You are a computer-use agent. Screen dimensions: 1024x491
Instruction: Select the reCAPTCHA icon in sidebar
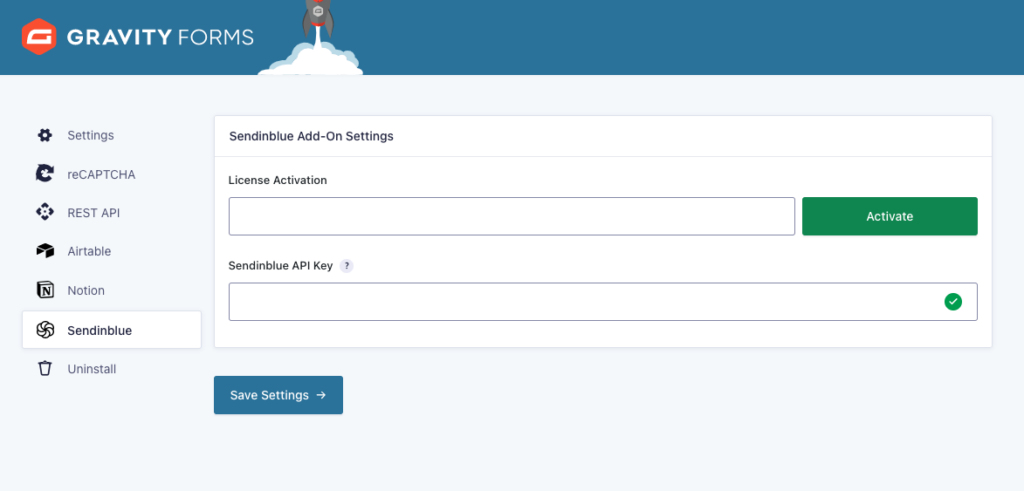tap(44, 174)
